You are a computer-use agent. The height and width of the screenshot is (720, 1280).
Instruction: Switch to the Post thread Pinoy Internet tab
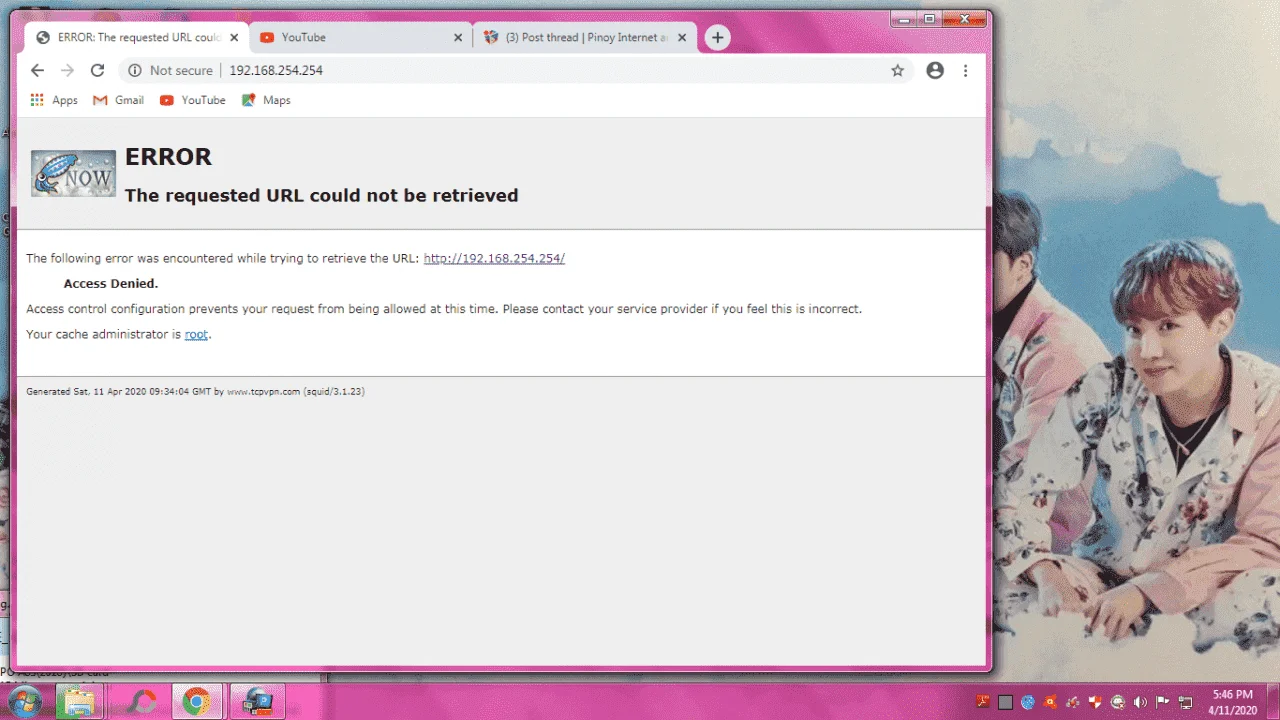pyautogui.click(x=584, y=37)
